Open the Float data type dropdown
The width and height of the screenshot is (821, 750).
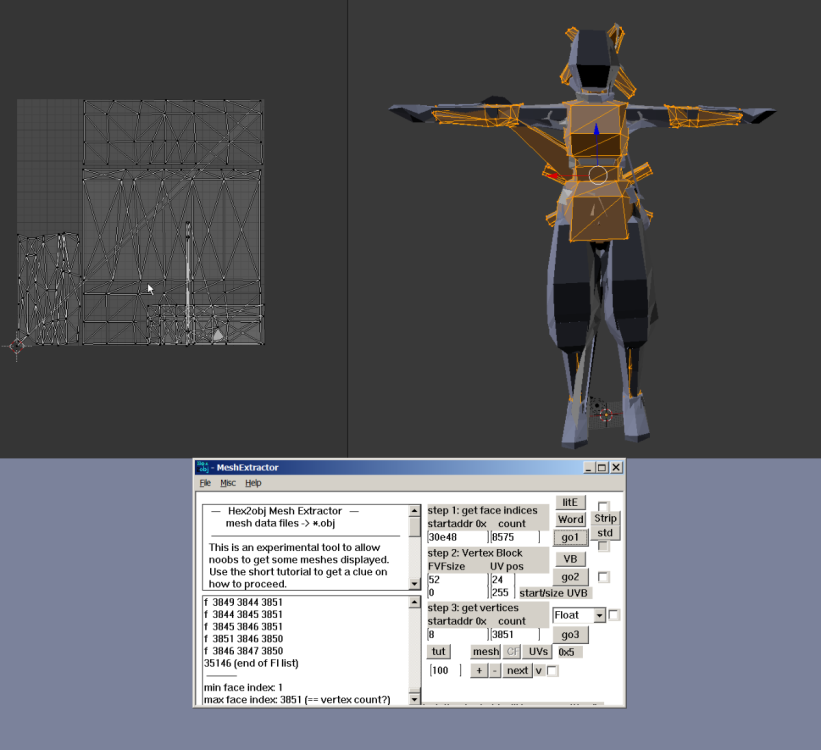600,615
